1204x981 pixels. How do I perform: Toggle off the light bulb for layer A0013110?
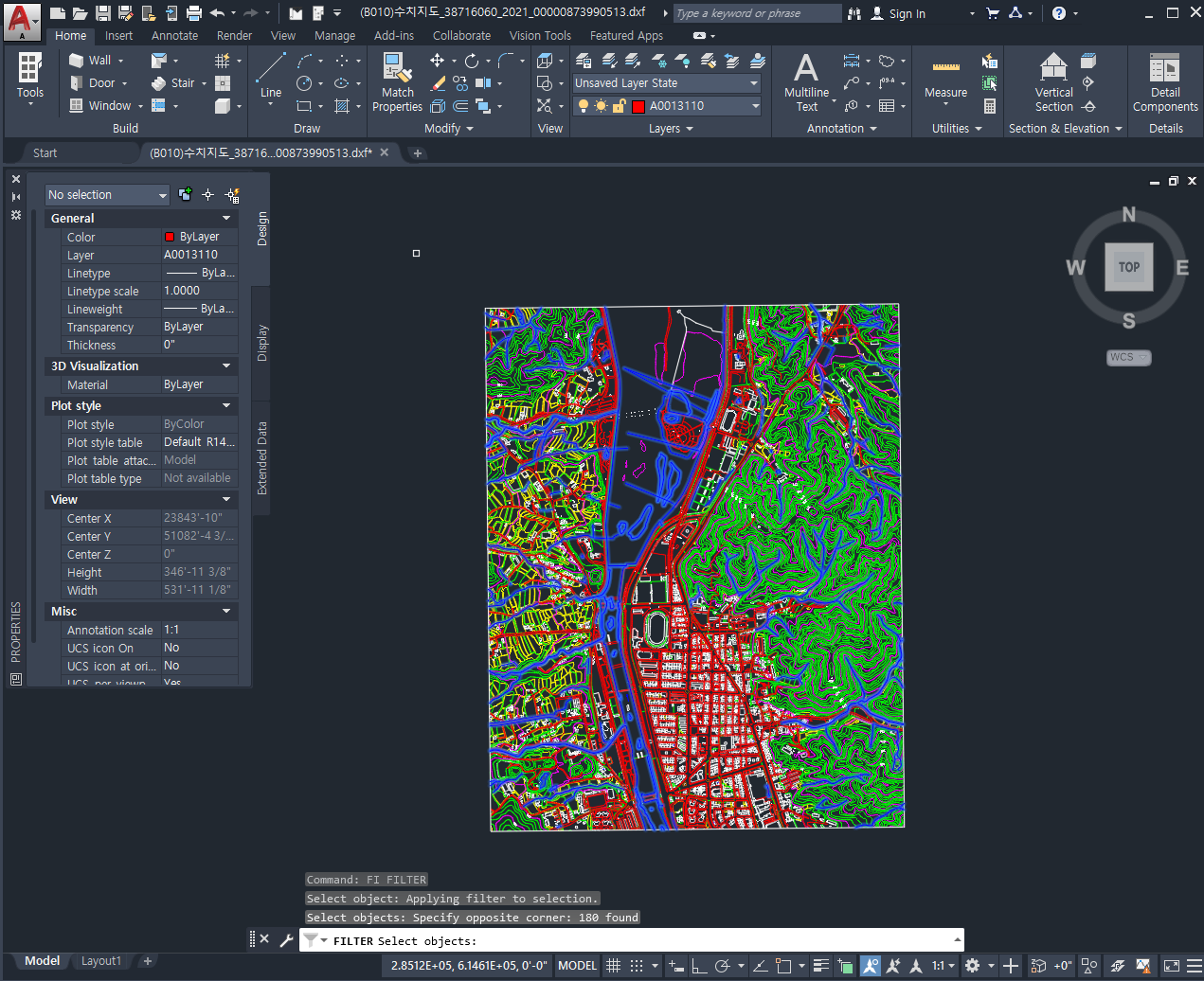(583, 106)
